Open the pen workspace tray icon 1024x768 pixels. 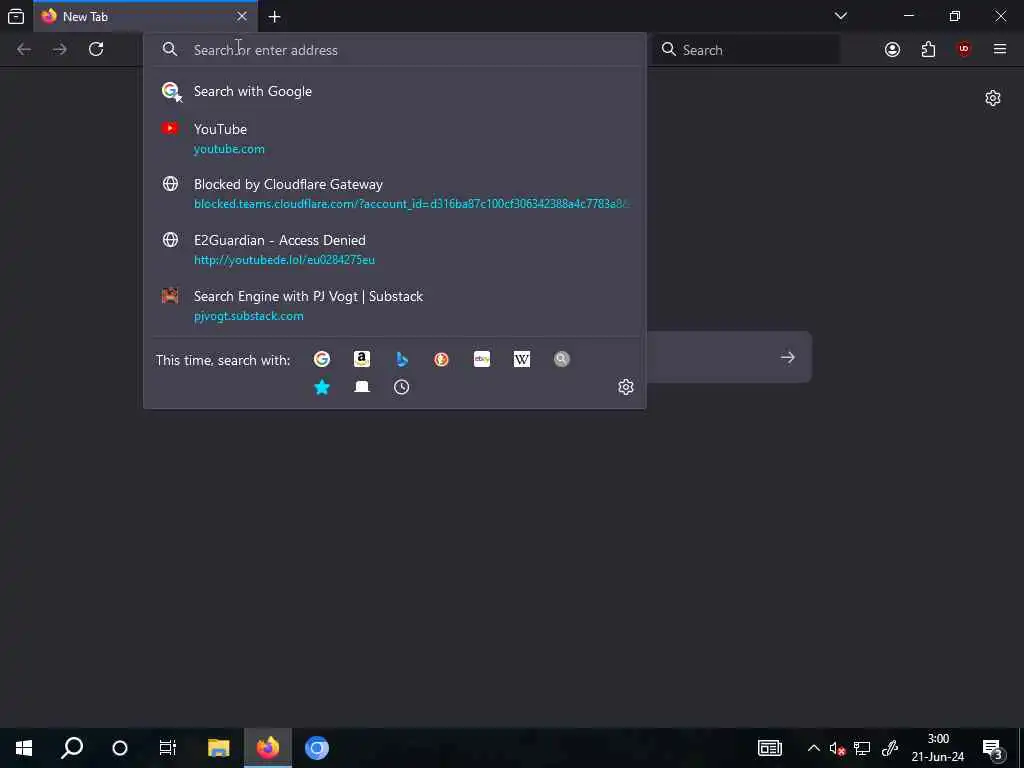(889, 748)
